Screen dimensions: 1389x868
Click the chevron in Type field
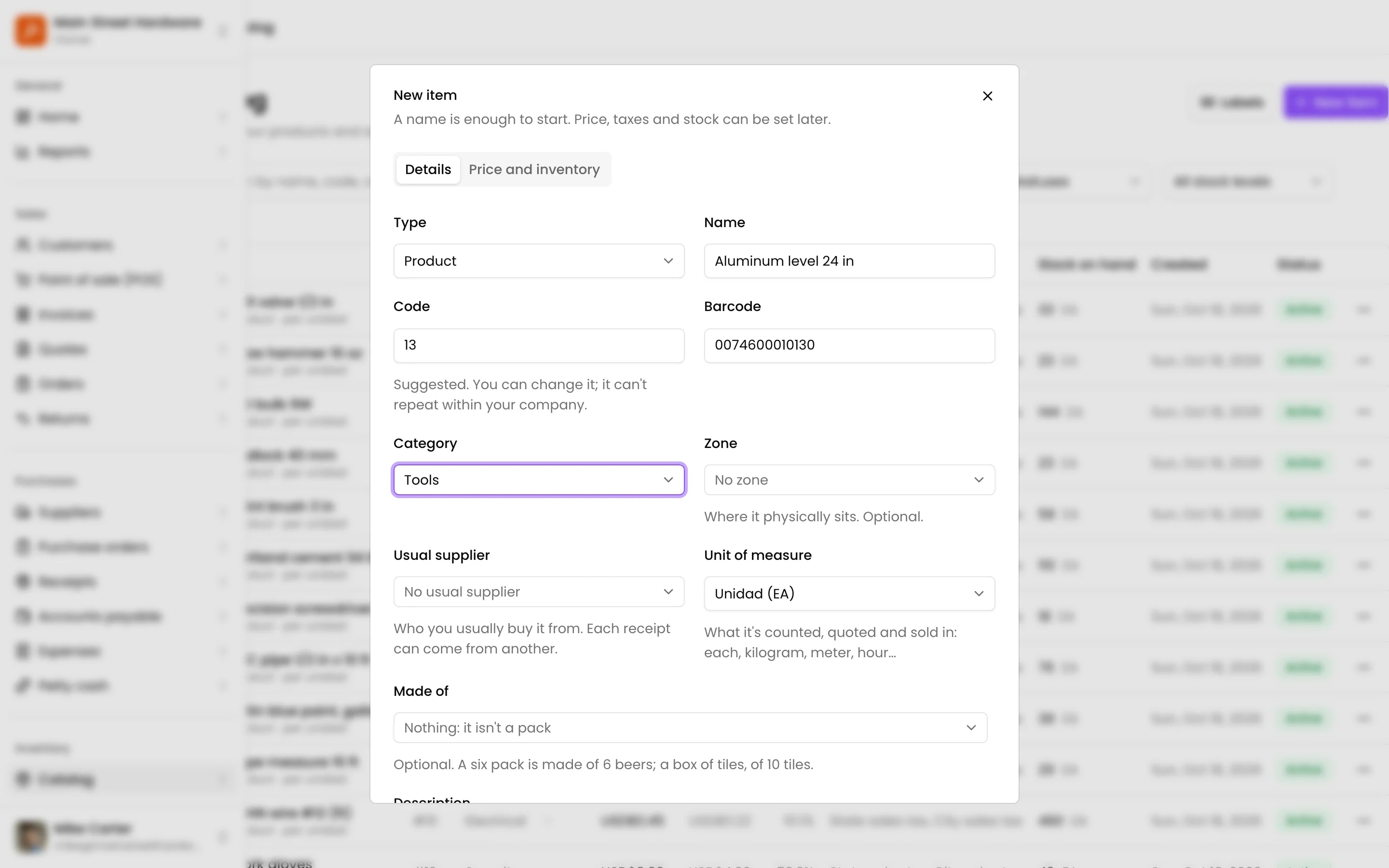668,261
